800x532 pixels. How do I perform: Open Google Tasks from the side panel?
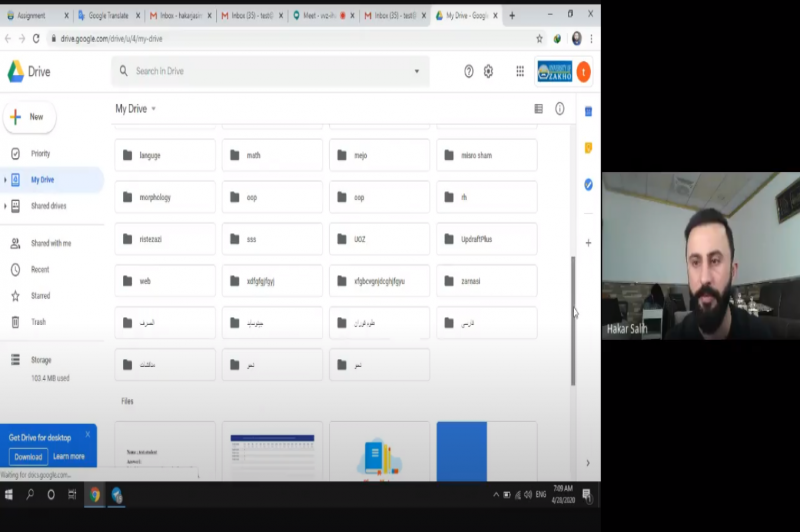pos(588,184)
